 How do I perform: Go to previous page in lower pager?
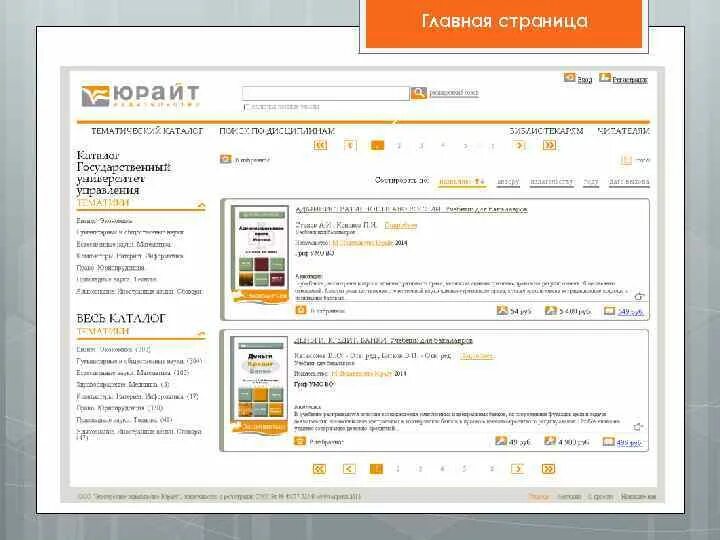[x=349, y=469]
